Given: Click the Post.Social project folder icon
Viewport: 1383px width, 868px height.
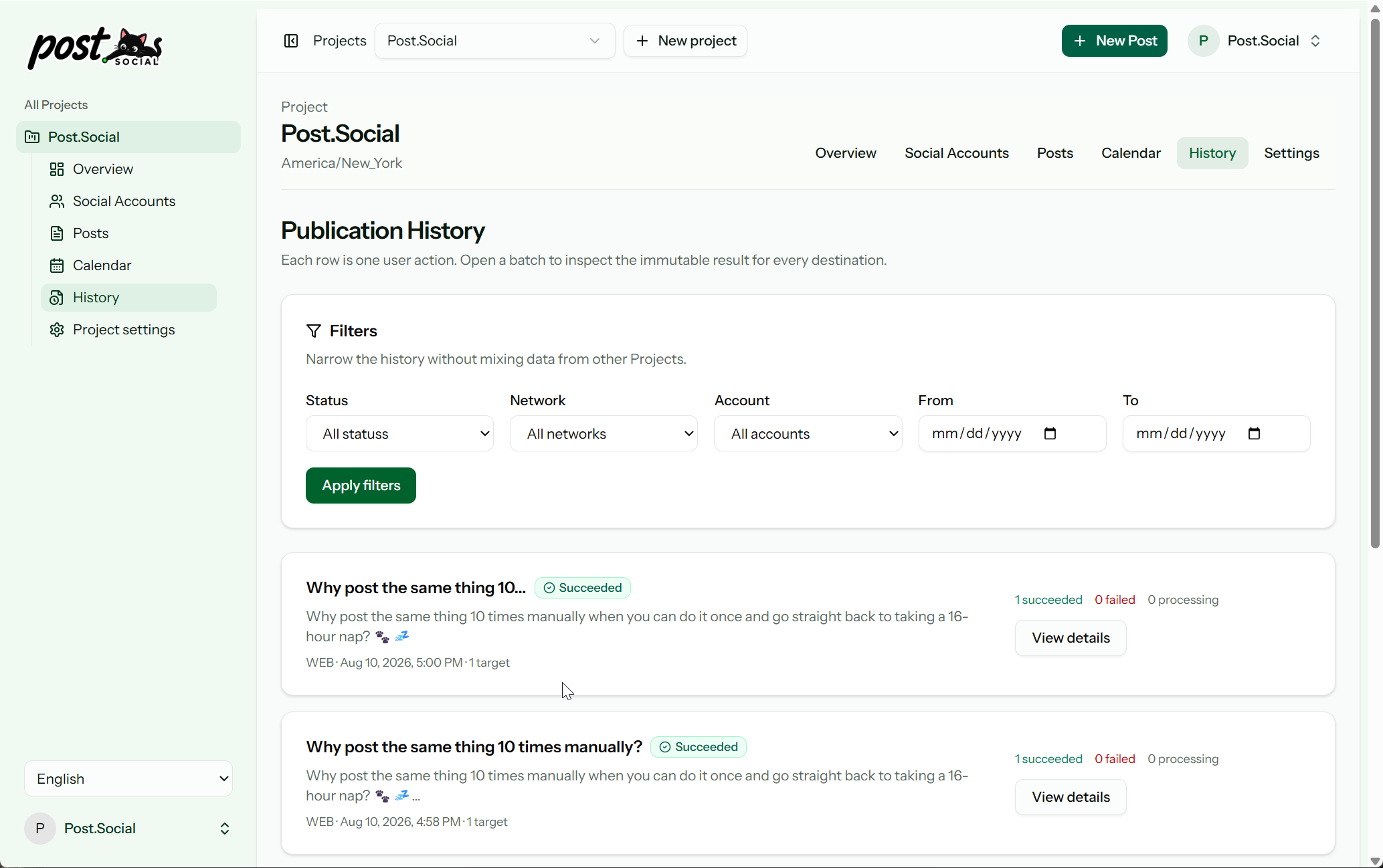Looking at the screenshot, I should coord(32,137).
